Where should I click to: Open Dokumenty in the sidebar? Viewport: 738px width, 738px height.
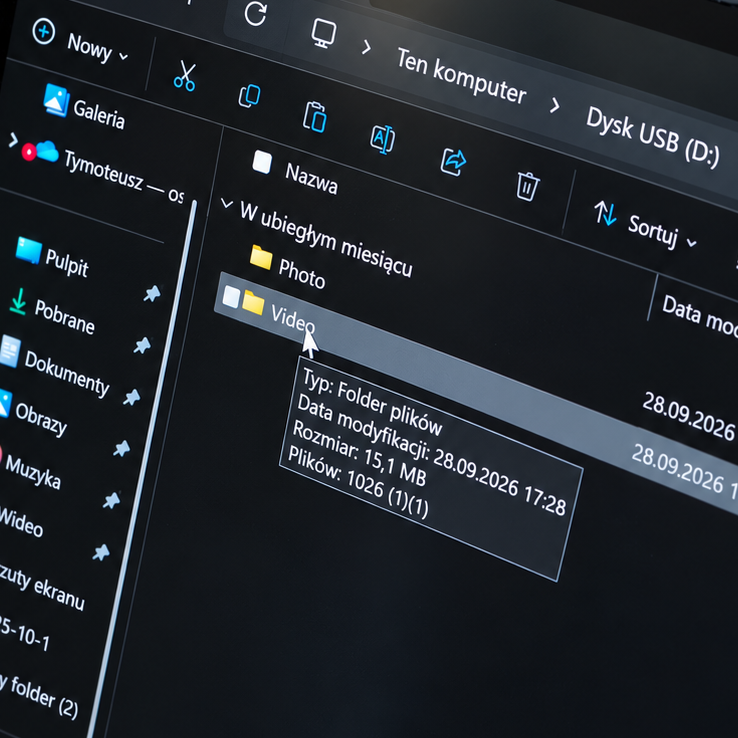(x=67, y=373)
